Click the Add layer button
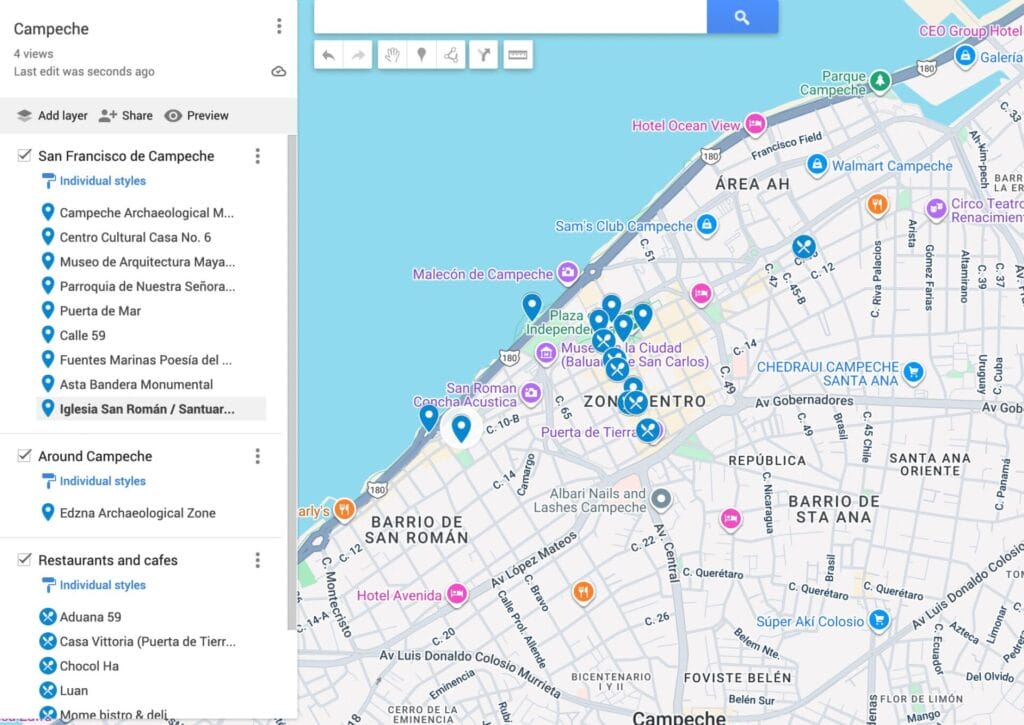Screen dimensions: 1024x725 52,115
